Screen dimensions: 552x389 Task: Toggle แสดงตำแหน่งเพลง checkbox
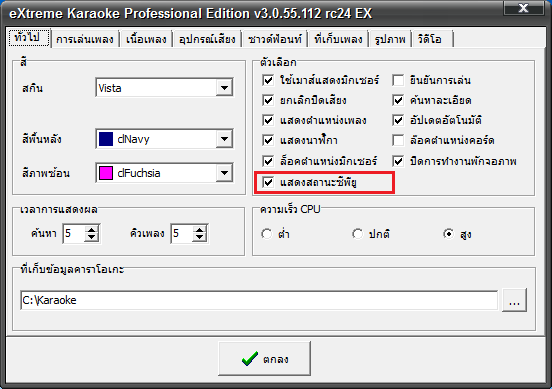[268, 120]
